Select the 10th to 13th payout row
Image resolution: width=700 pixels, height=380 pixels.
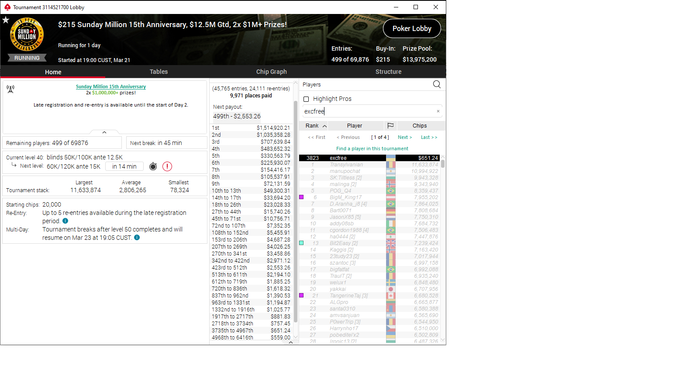(x=251, y=191)
